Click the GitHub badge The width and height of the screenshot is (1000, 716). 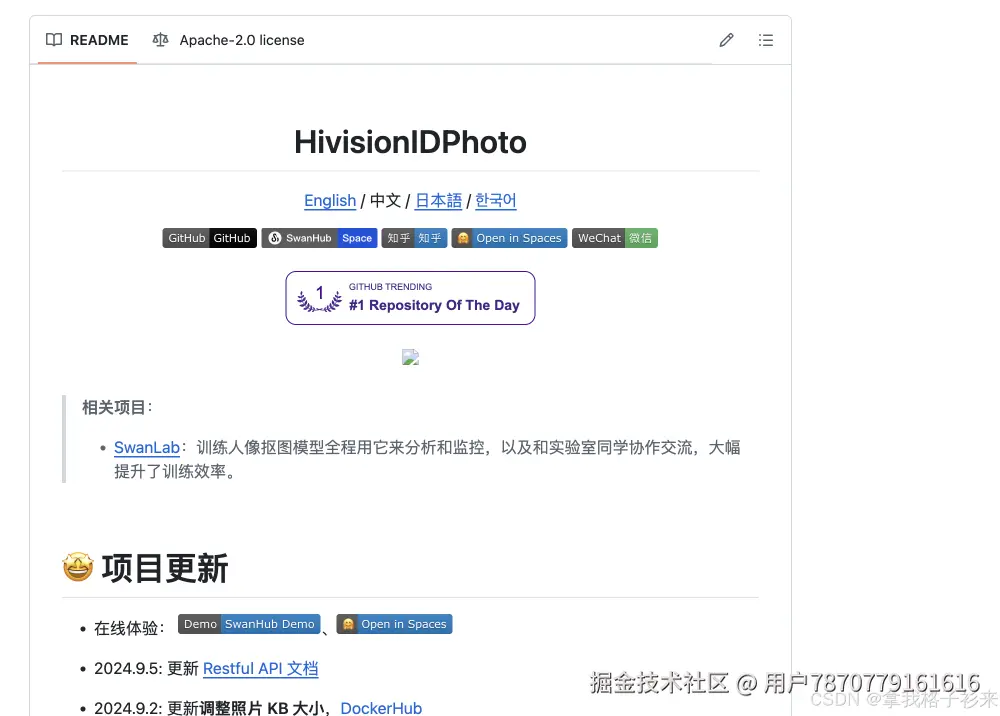point(210,238)
